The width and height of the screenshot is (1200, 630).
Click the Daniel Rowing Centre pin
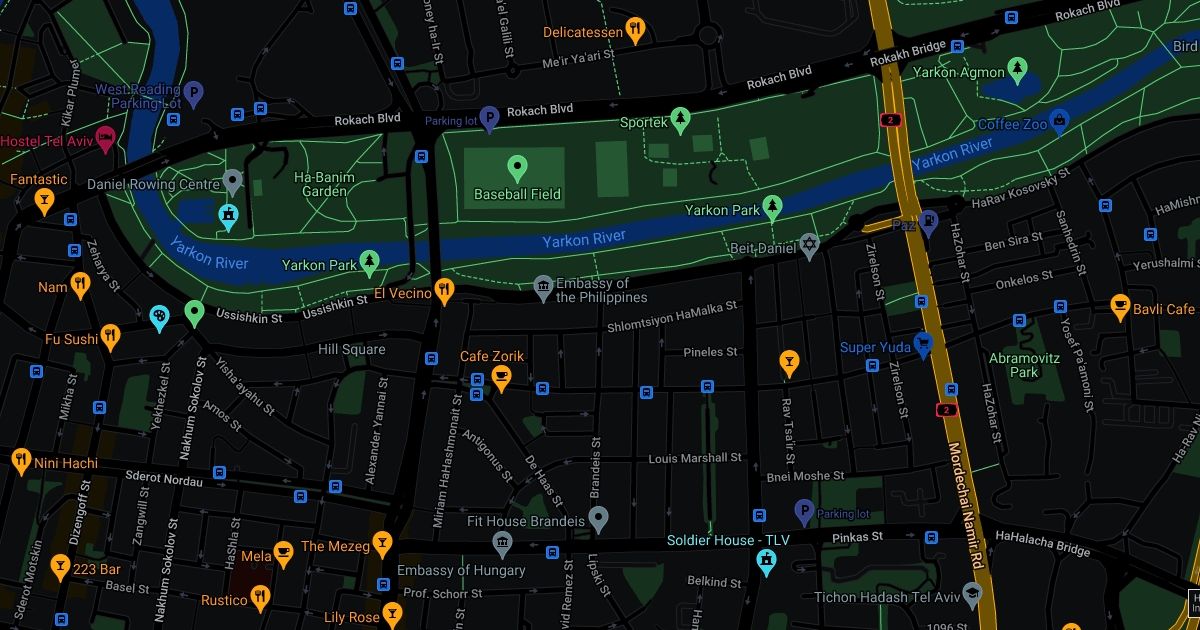click(233, 183)
